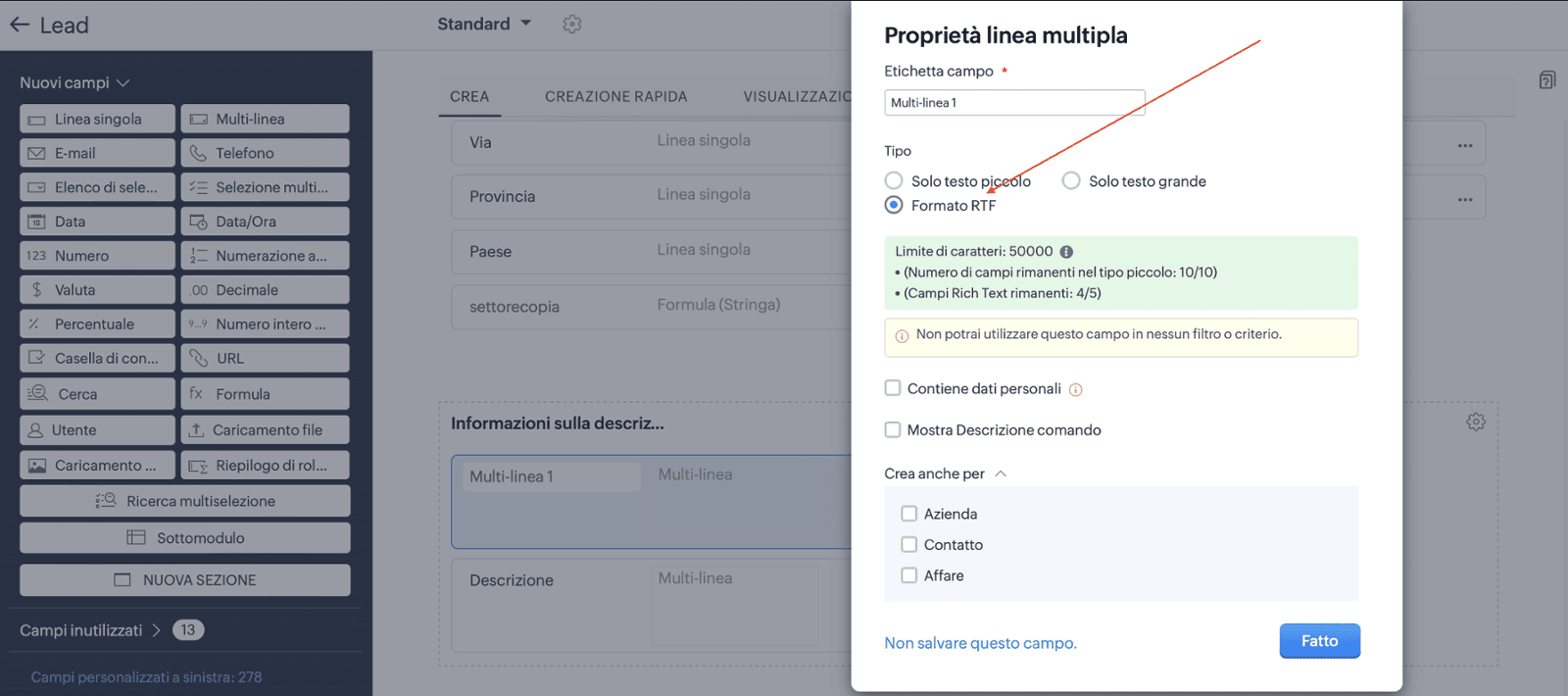Click the character limit info icon
The height and width of the screenshot is (696, 1568).
(1066, 252)
